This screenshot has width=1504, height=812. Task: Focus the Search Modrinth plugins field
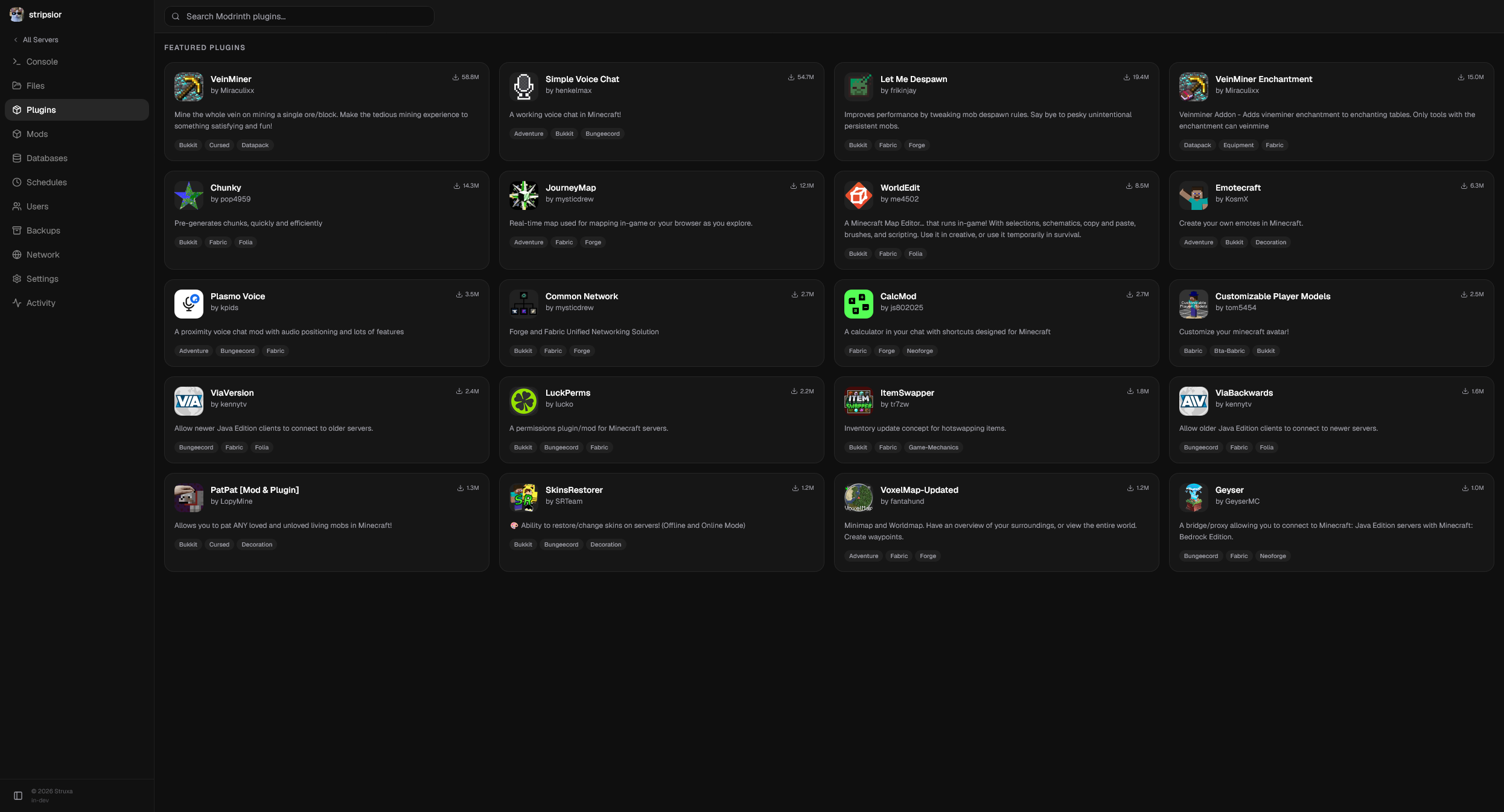click(299, 16)
